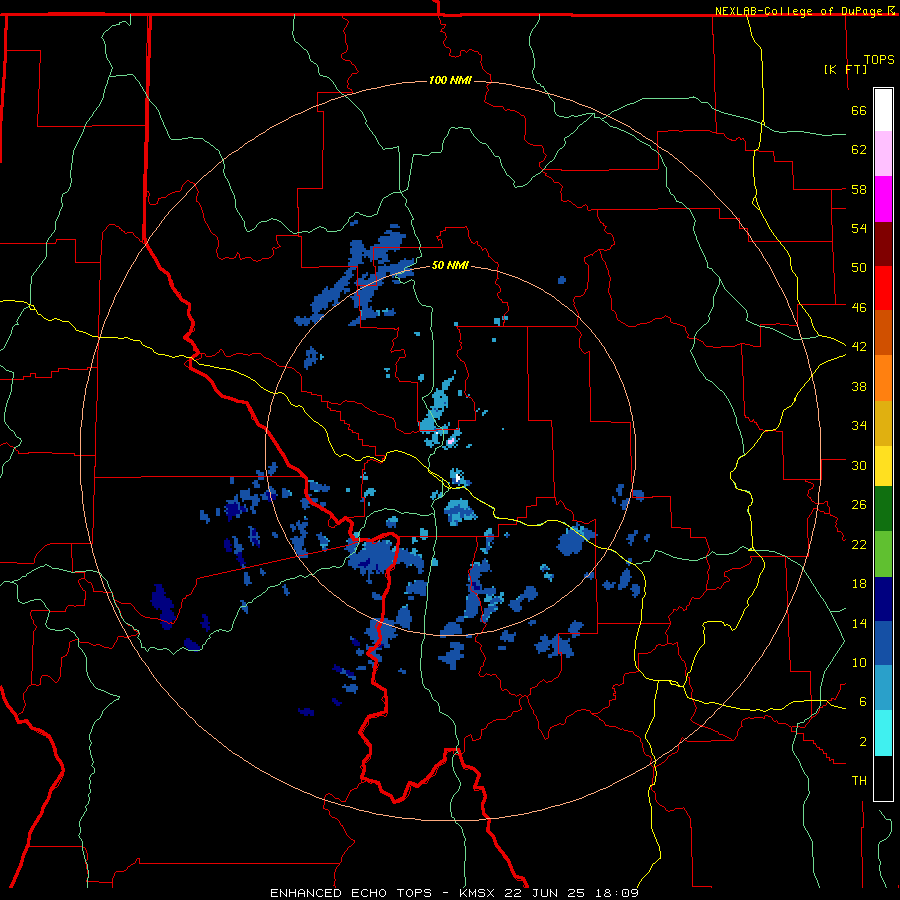This screenshot has width=900, height=900.
Task: Click the 2 legend value
Action: [x=863, y=741]
